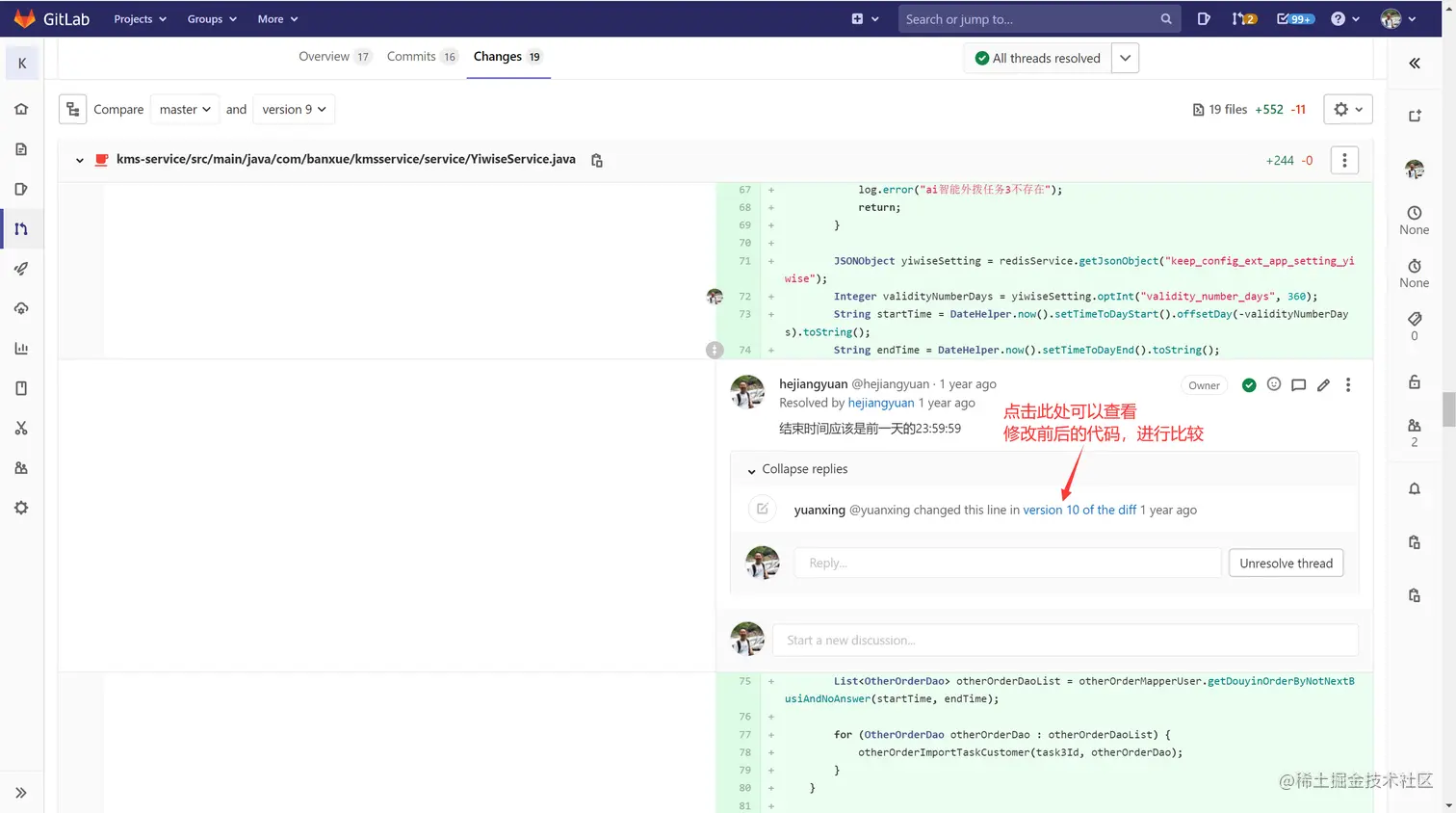1456x813 pixels.
Task: Click the Reply input field
Action: click(1007, 564)
